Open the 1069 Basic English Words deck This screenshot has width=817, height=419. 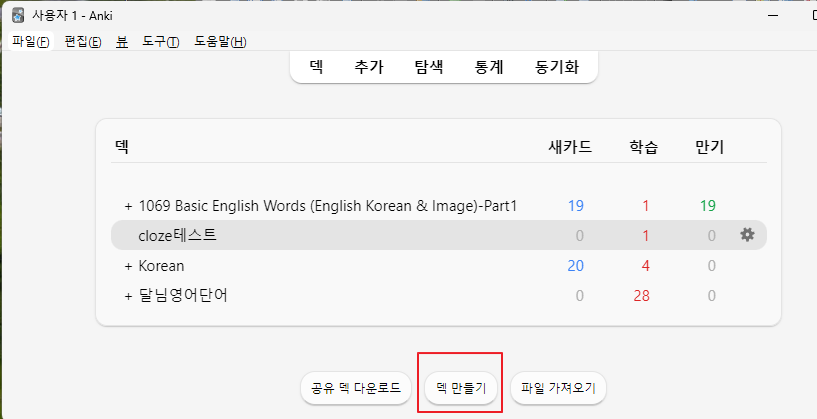click(x=328, y=206)
